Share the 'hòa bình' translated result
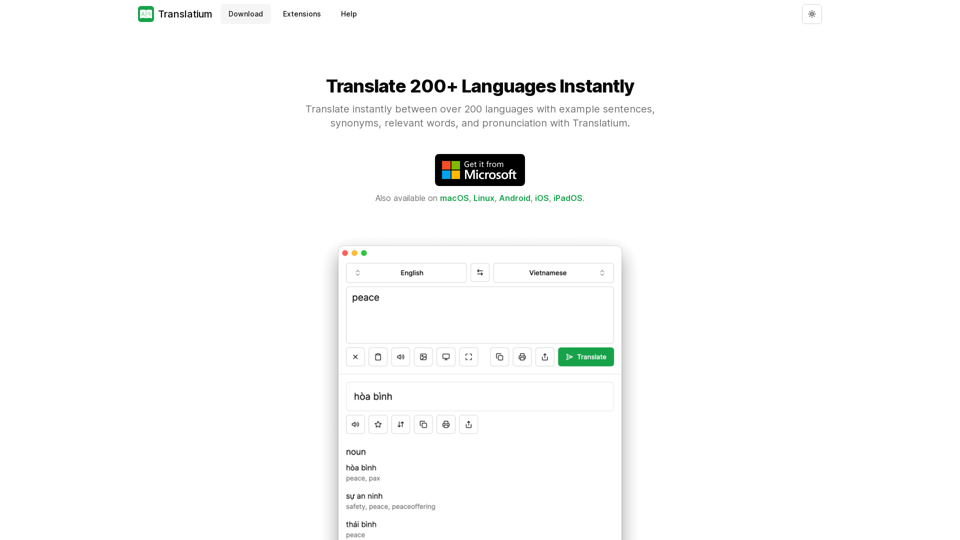Viewport: 960px width, 540px height. [468, 424]
